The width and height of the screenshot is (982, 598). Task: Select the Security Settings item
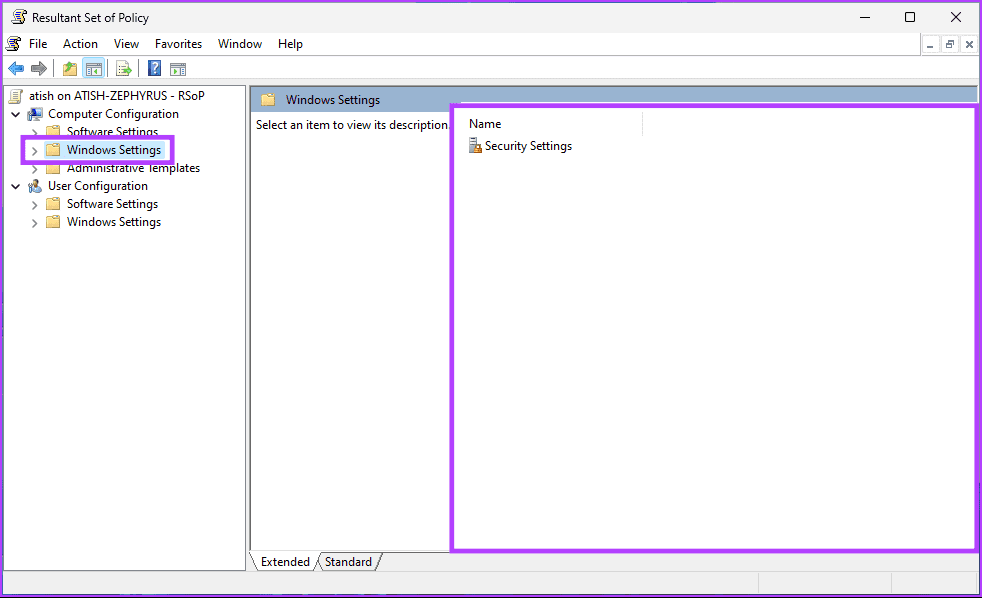tap(528, 145)
